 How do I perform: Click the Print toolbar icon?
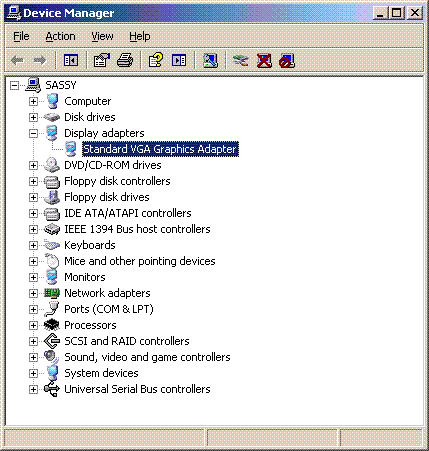pos(125,60)
